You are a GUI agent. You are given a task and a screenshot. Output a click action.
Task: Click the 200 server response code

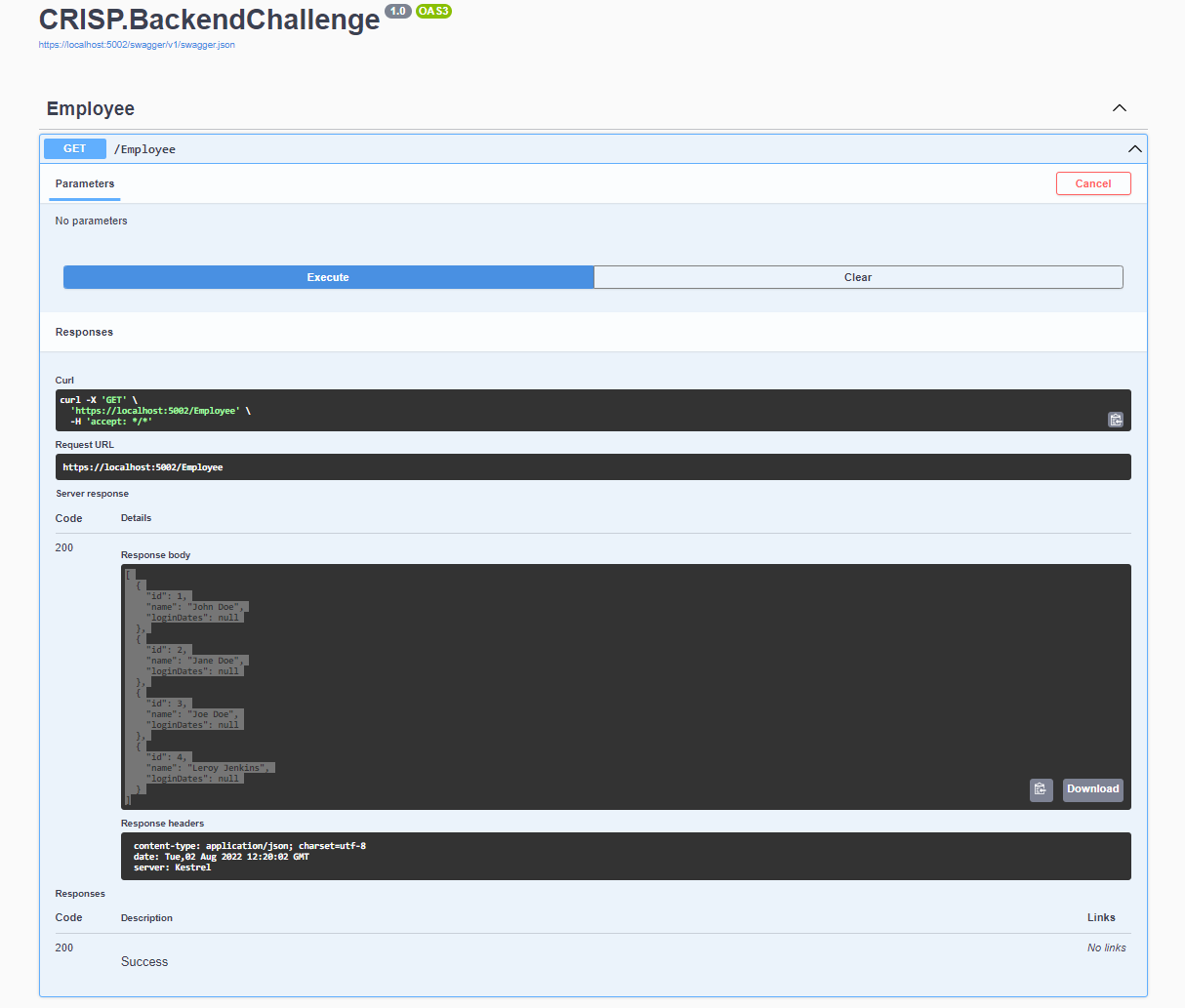click(x=64, y=547)
